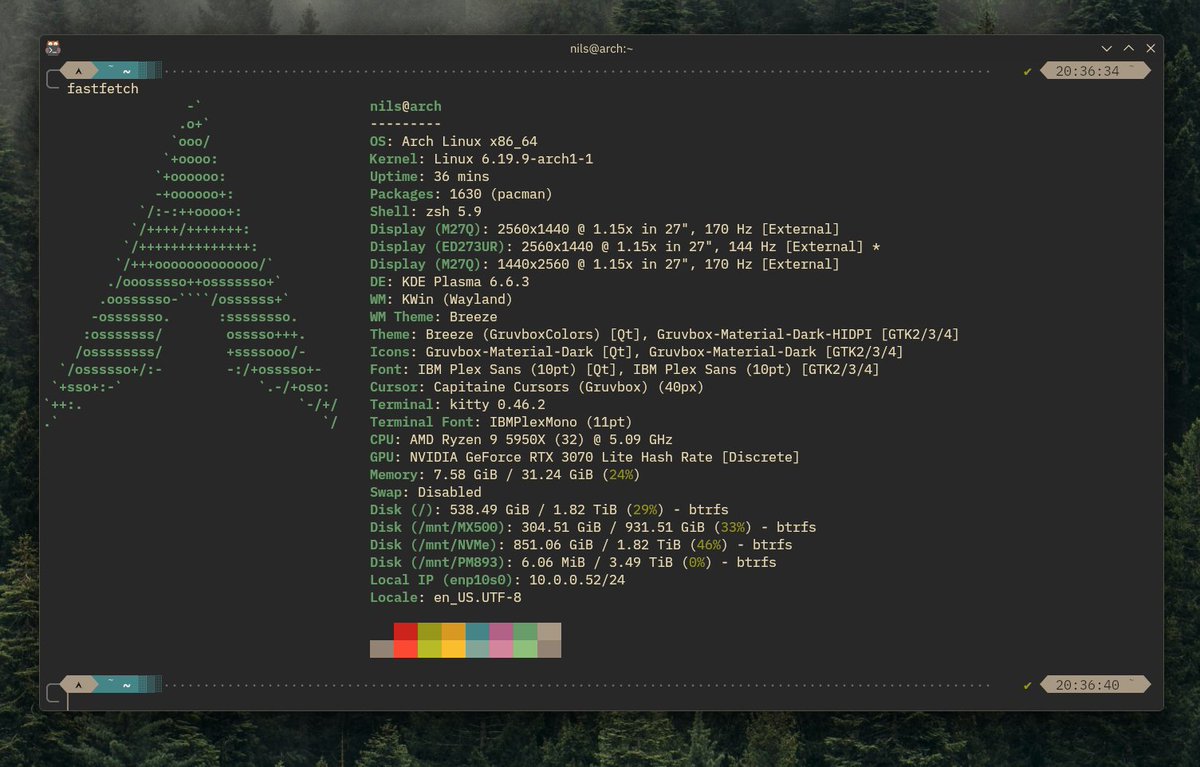The height and width of the screenshot is (767, 1200).
Task: Close the nils@arch terminal window
Action: point(1151,48)
